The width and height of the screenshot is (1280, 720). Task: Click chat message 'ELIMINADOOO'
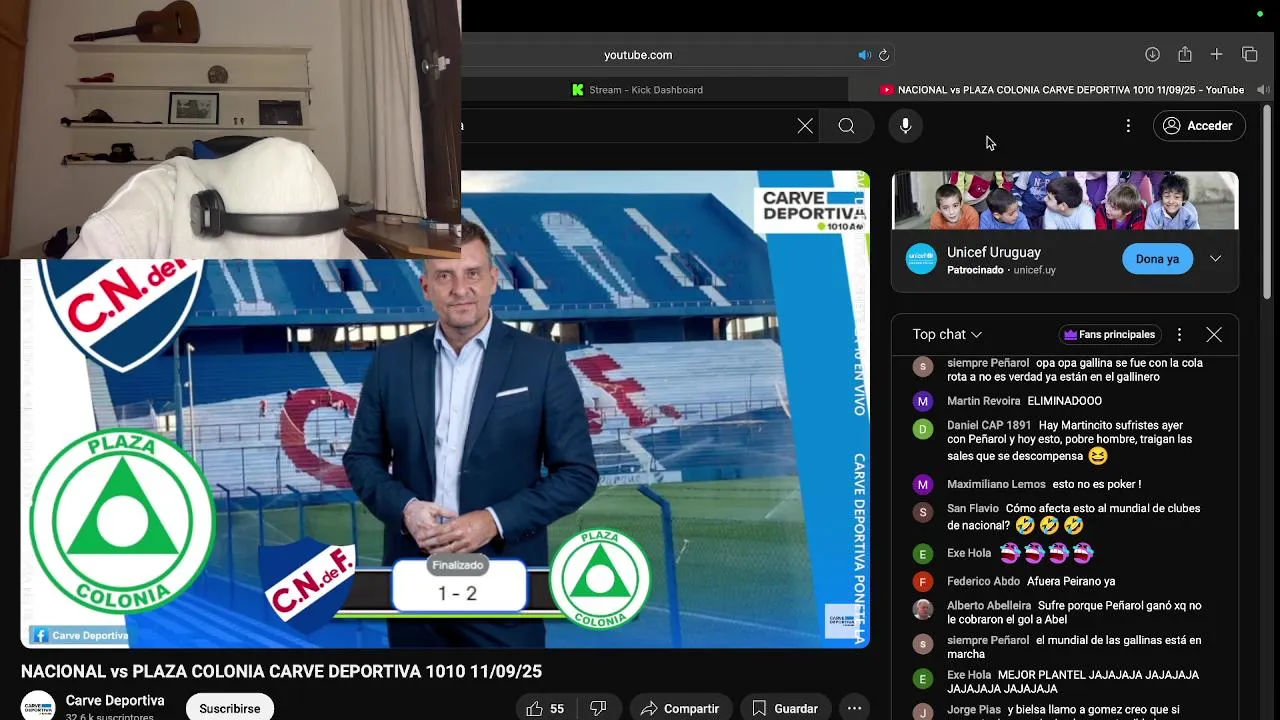pos(1064,401)
